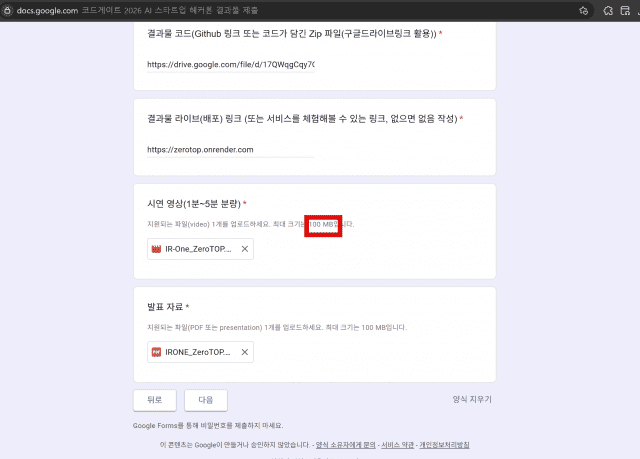Click the toolbar icon right of extensions

(x=625, y=11)
